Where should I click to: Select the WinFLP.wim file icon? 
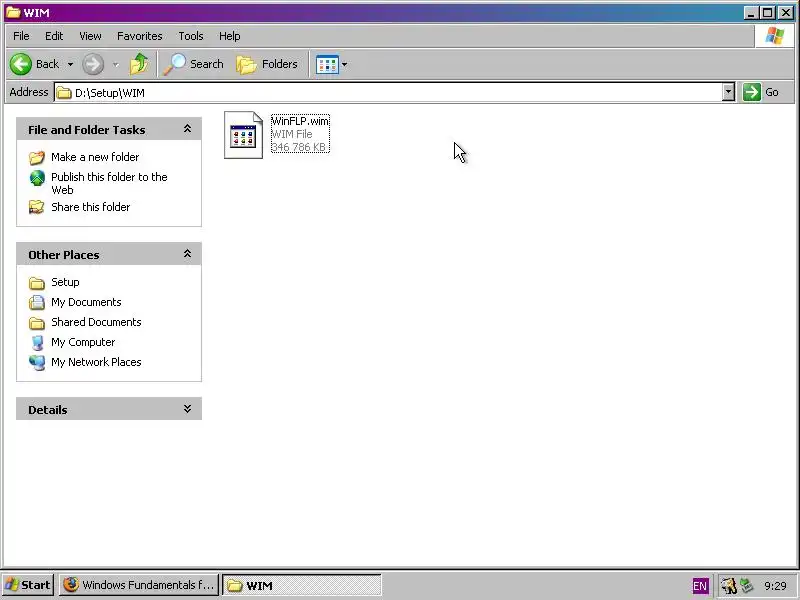coord(243,135)
